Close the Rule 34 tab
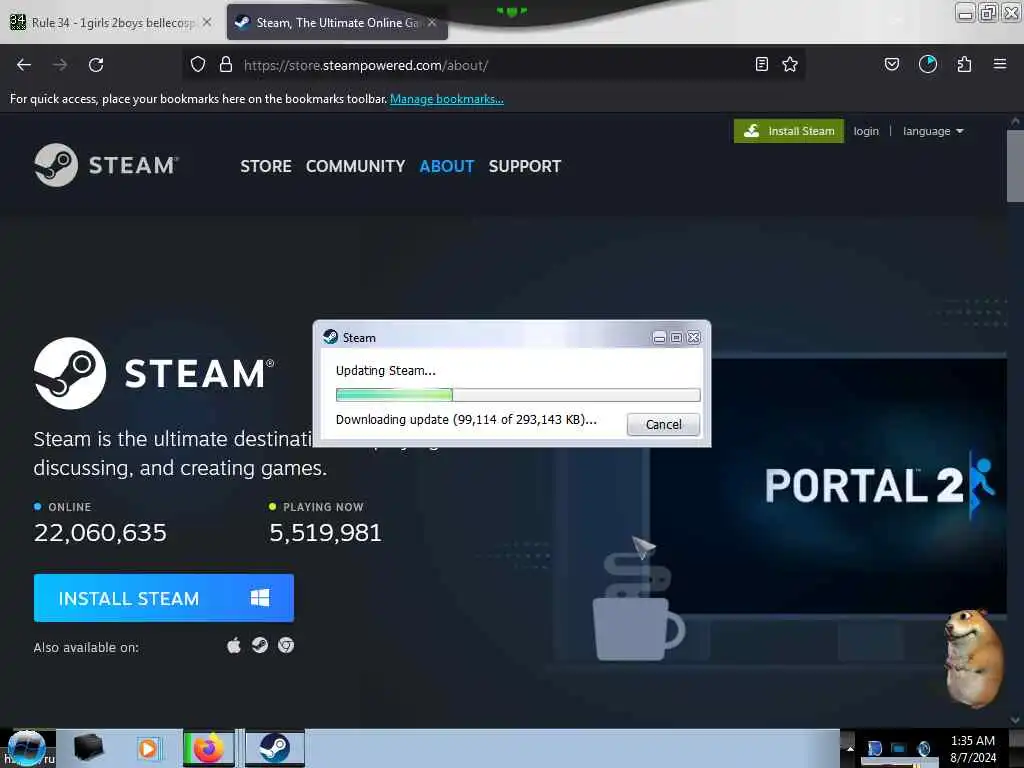The height and width of the screenshot is (768, 1024). (207, 22)
